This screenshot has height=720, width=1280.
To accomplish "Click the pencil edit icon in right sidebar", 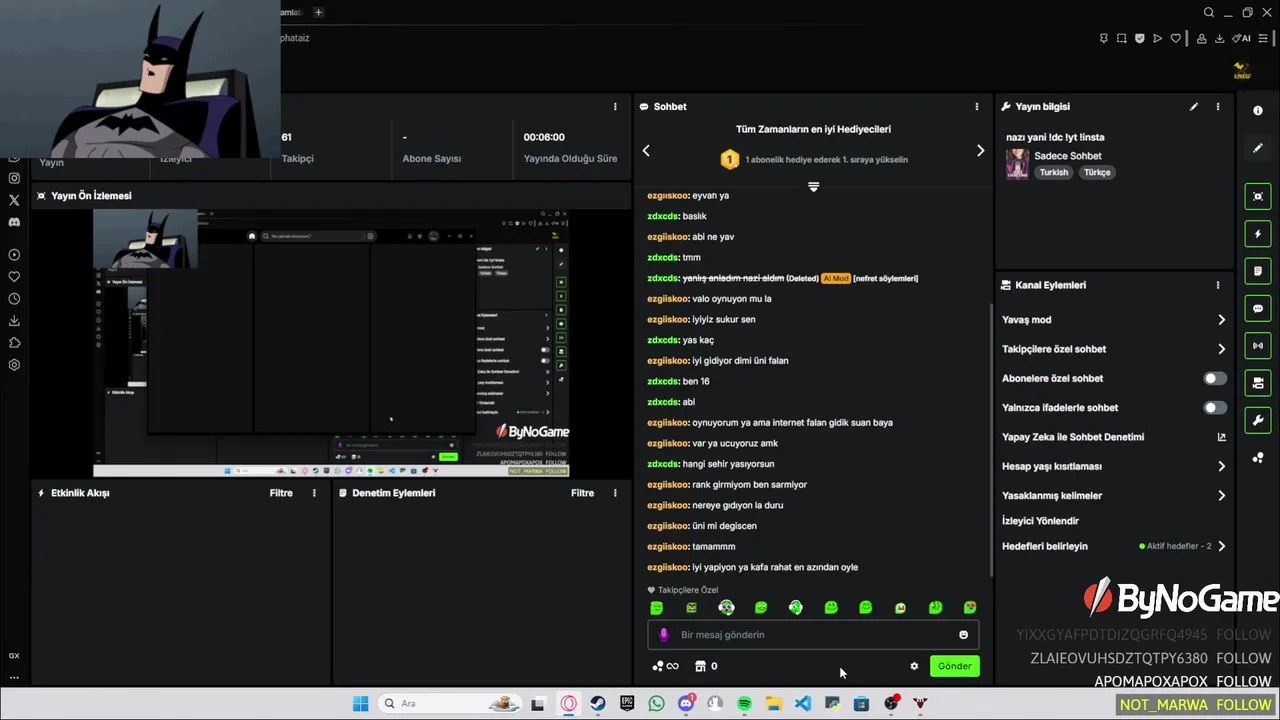I will 1258,148.
